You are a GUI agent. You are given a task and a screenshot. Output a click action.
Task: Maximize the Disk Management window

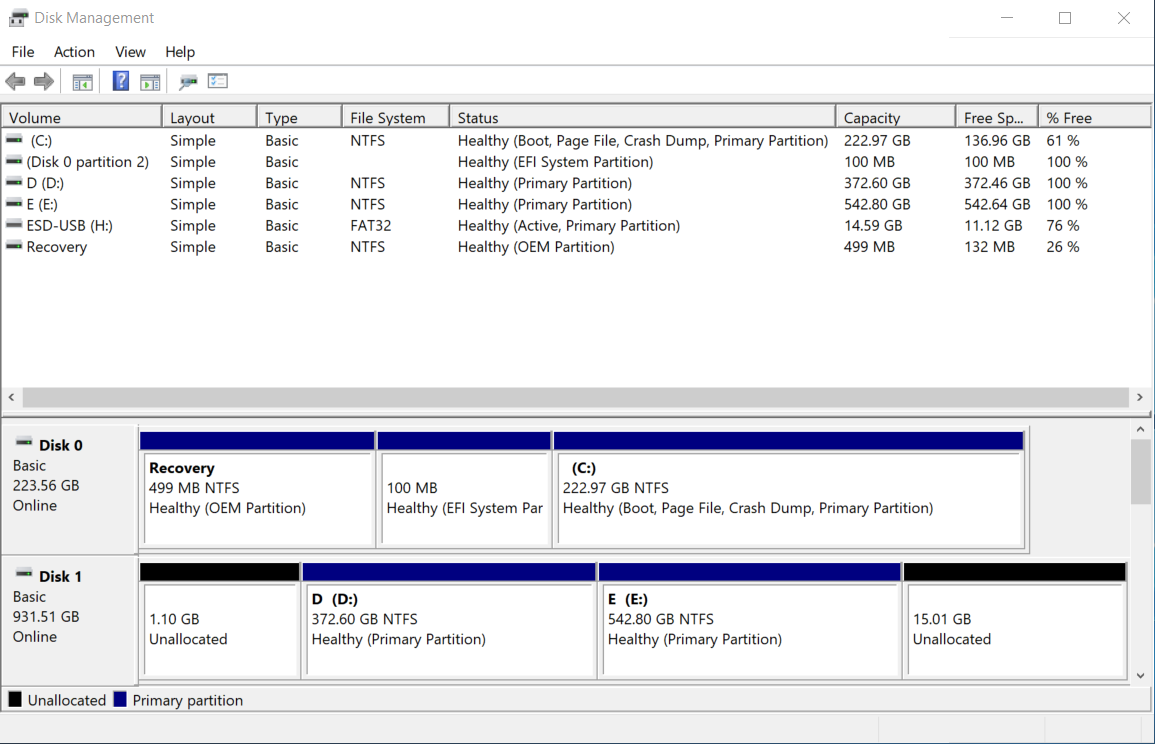tap(1065, 18)
